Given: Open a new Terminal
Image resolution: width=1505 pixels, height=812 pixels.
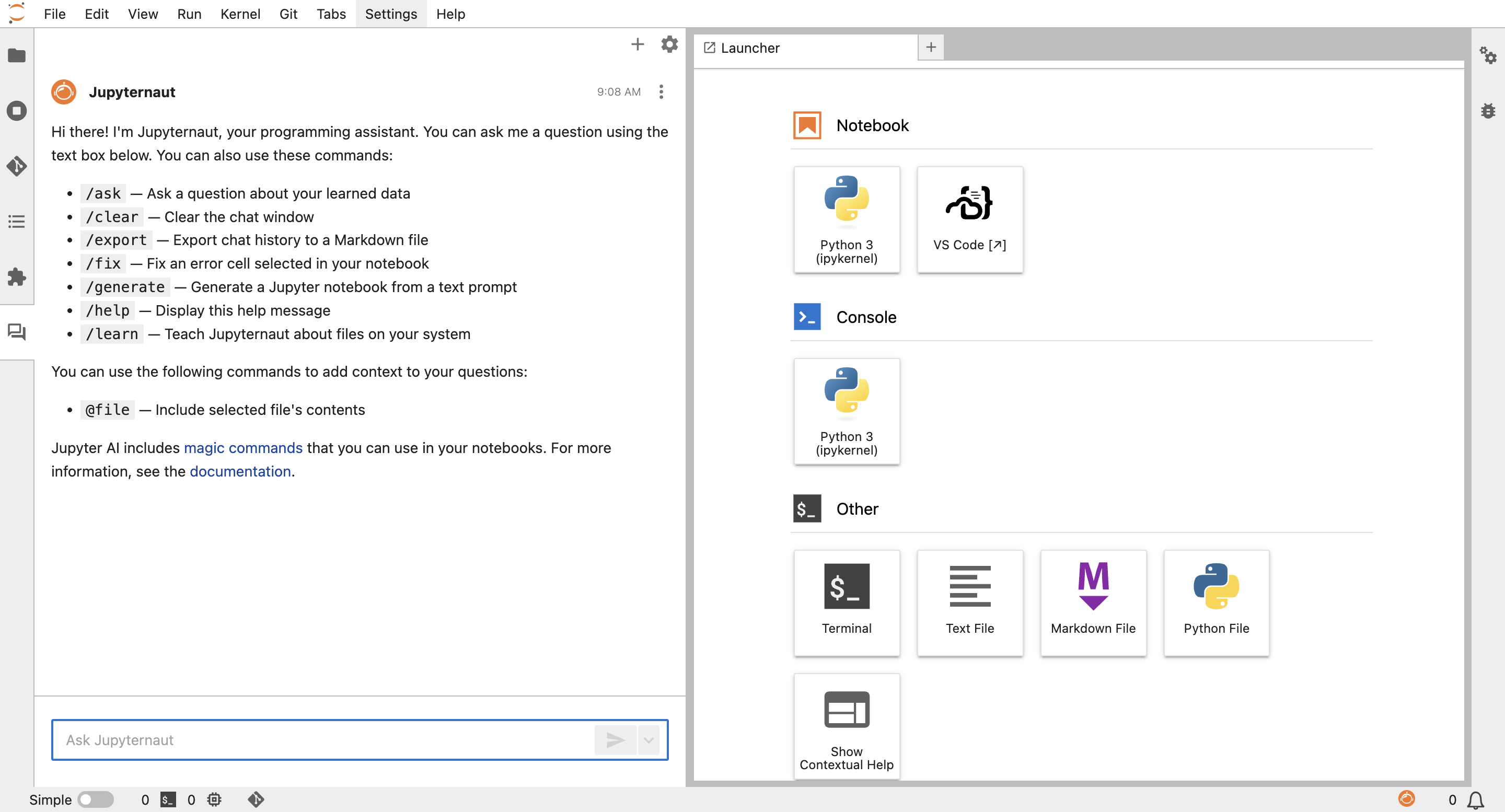Looking at the screenshot, I should (847, 603).
